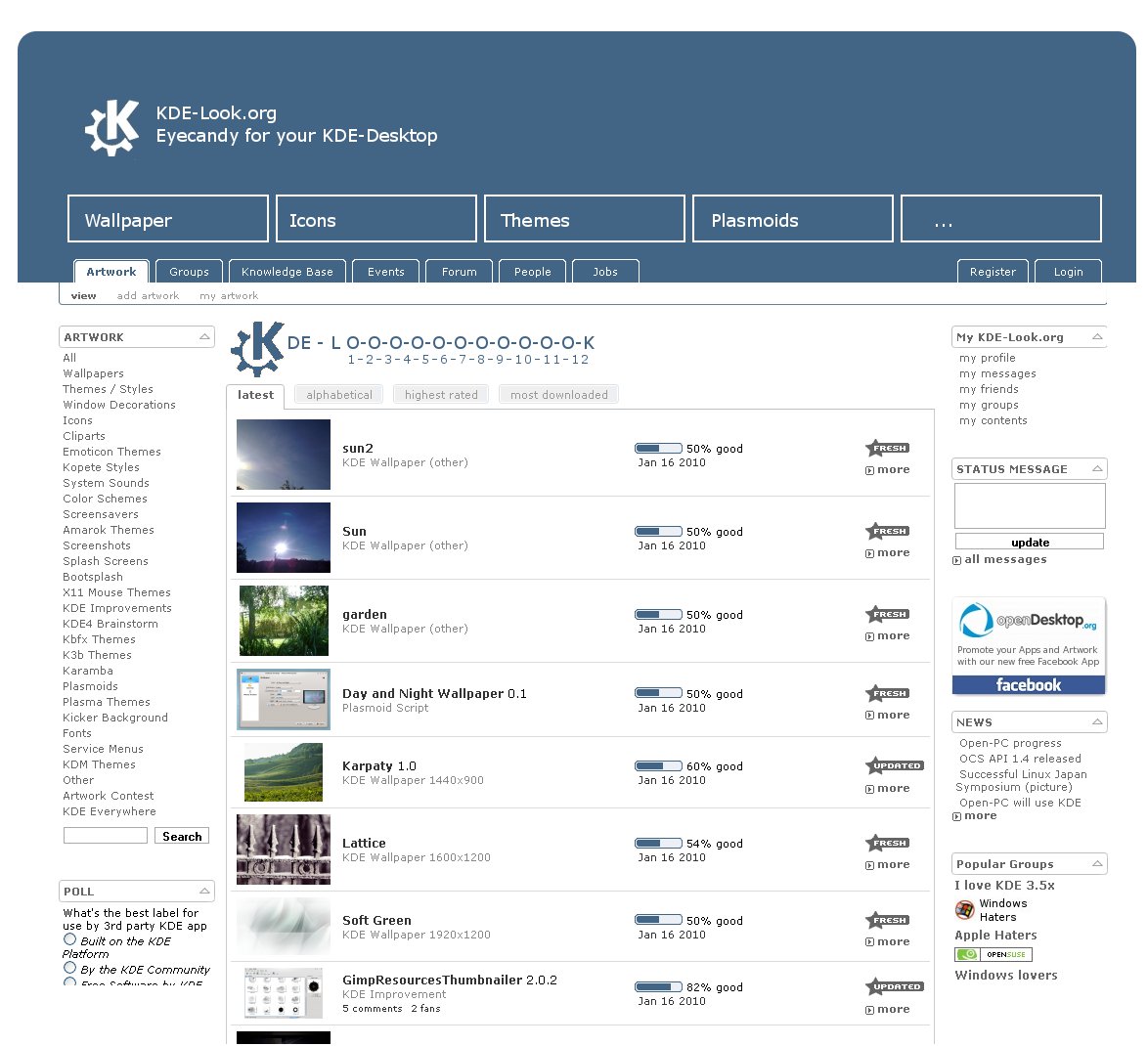
Task: Open Day and Night Wallpaper title link
Action: pos(434,693)
